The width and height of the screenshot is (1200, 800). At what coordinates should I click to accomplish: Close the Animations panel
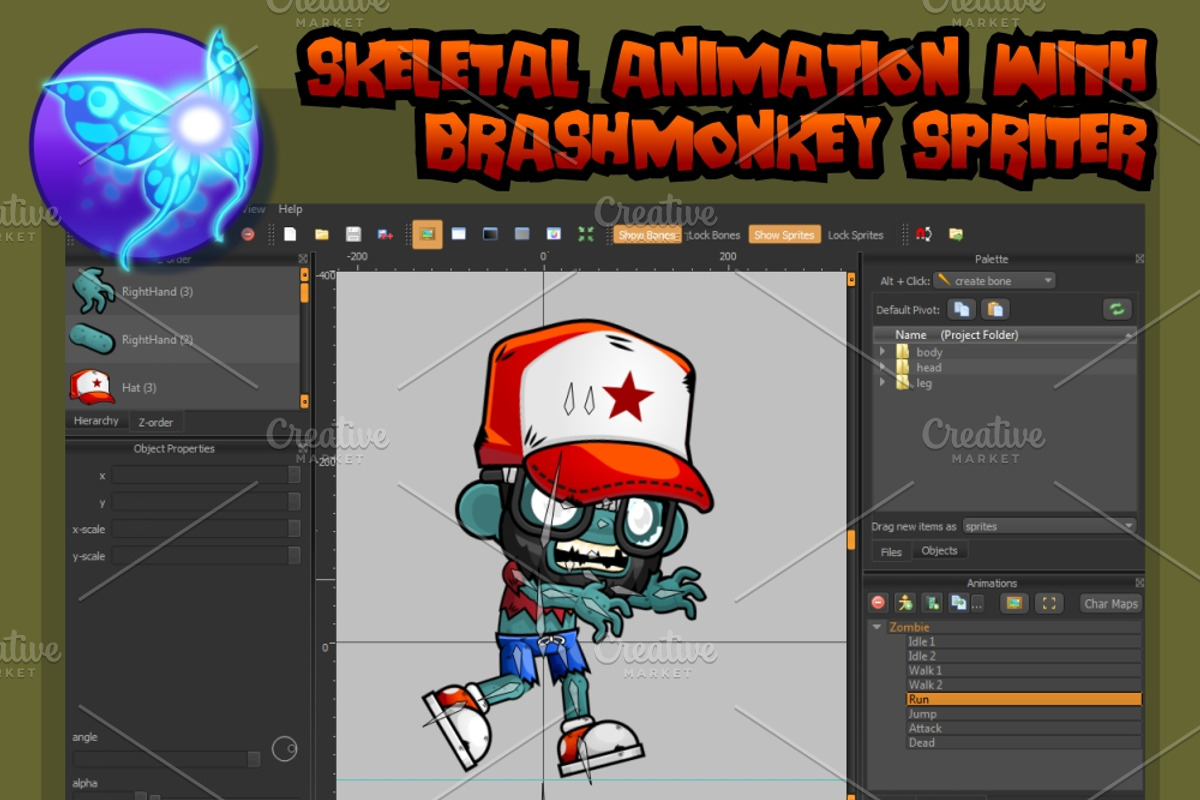click(1139, 583)
